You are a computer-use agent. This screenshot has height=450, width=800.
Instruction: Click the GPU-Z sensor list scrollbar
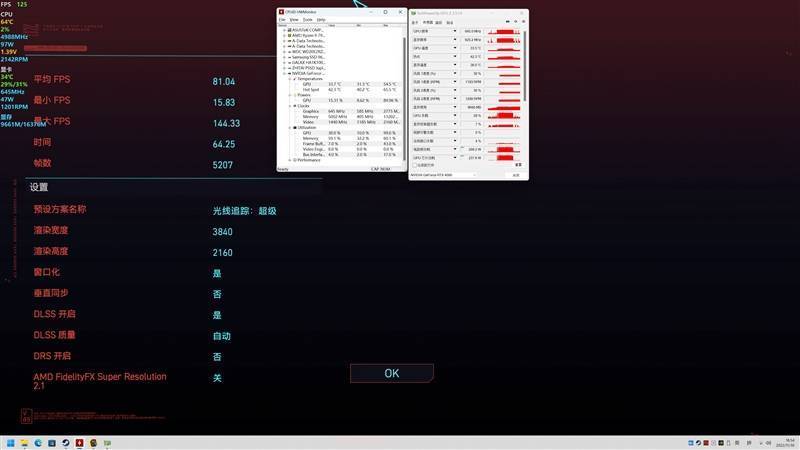pyautogui.click(x=525, y=66)
